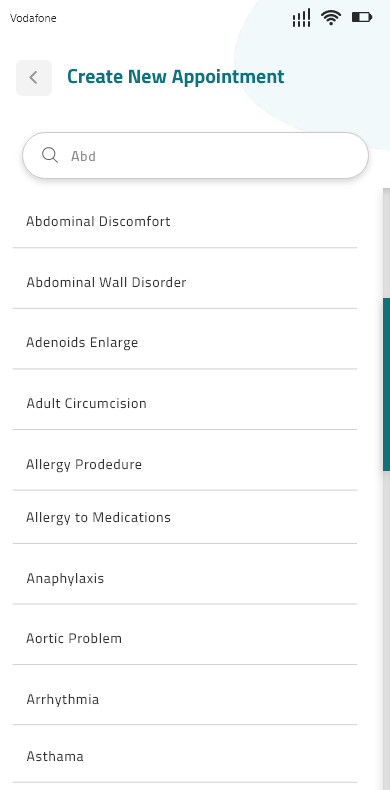Select Abdominal Discomfort from the list
Image resolution: width=390 pixels, height=790 pixels.
(185, 221)
